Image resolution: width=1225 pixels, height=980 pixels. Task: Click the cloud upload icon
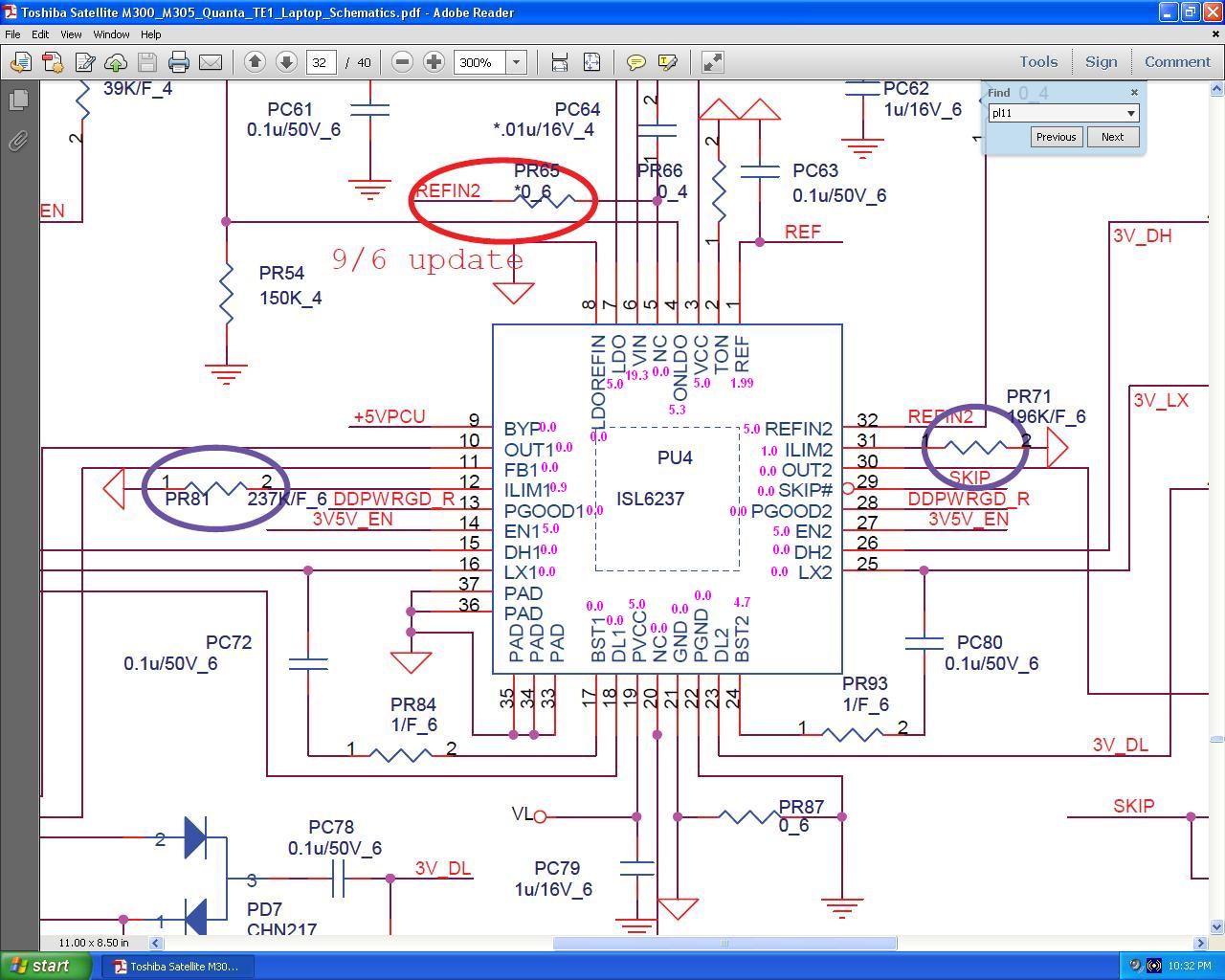click(x=116, y=62)
